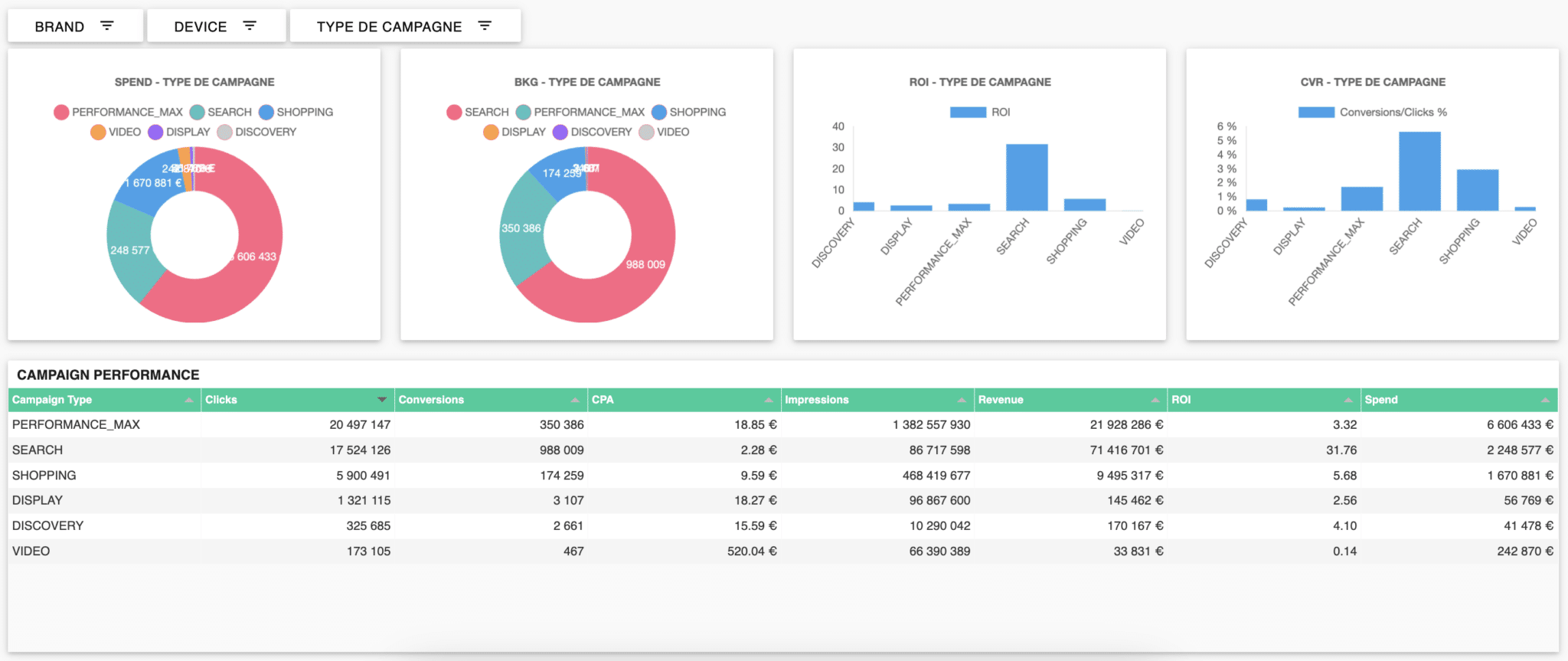This screenshot has height=661, width=1568.
Task: Select the DISCOVERY table row label
Action: point(47,525)
